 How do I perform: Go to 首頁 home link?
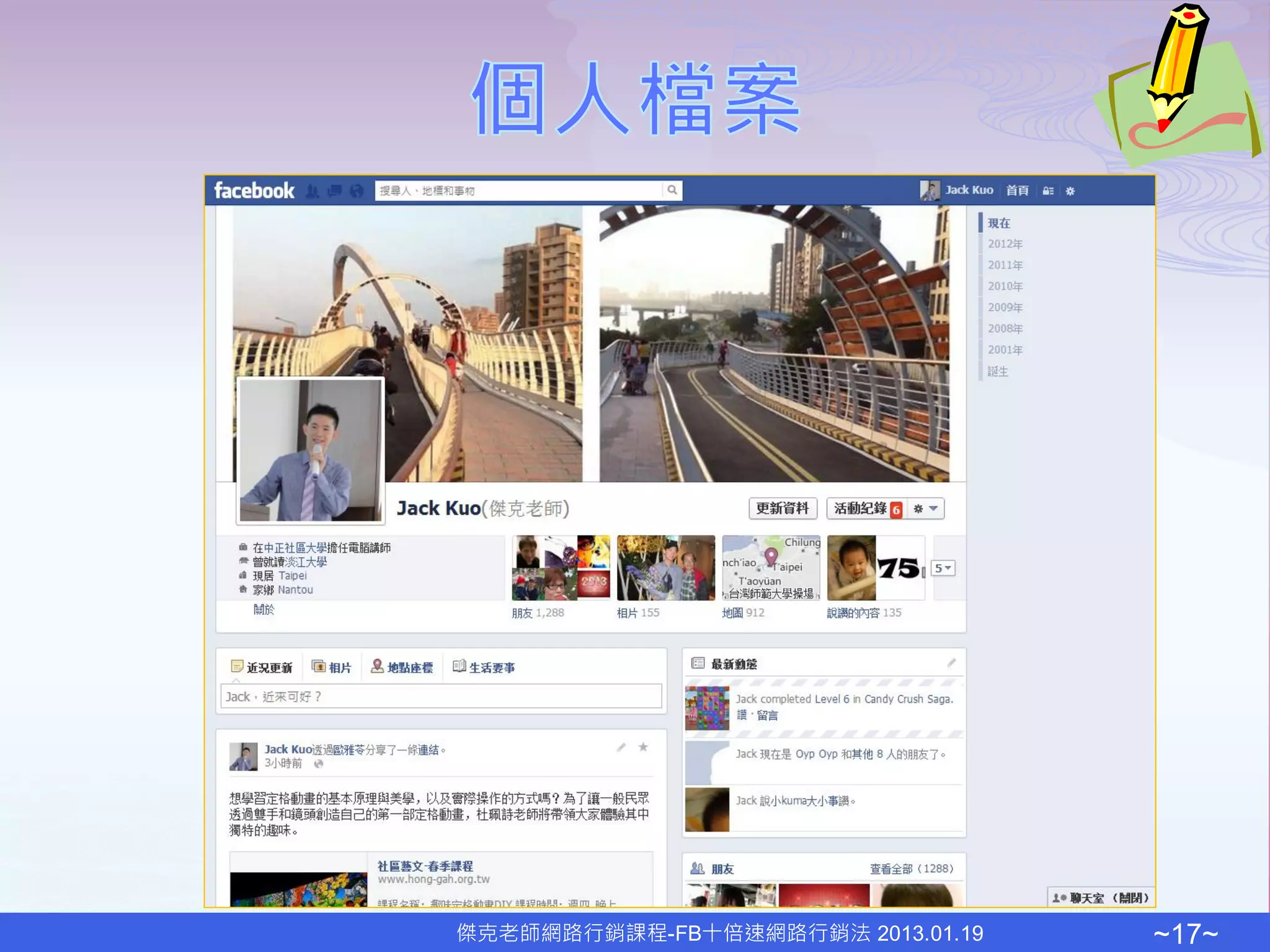click(x=1017, y=190)
